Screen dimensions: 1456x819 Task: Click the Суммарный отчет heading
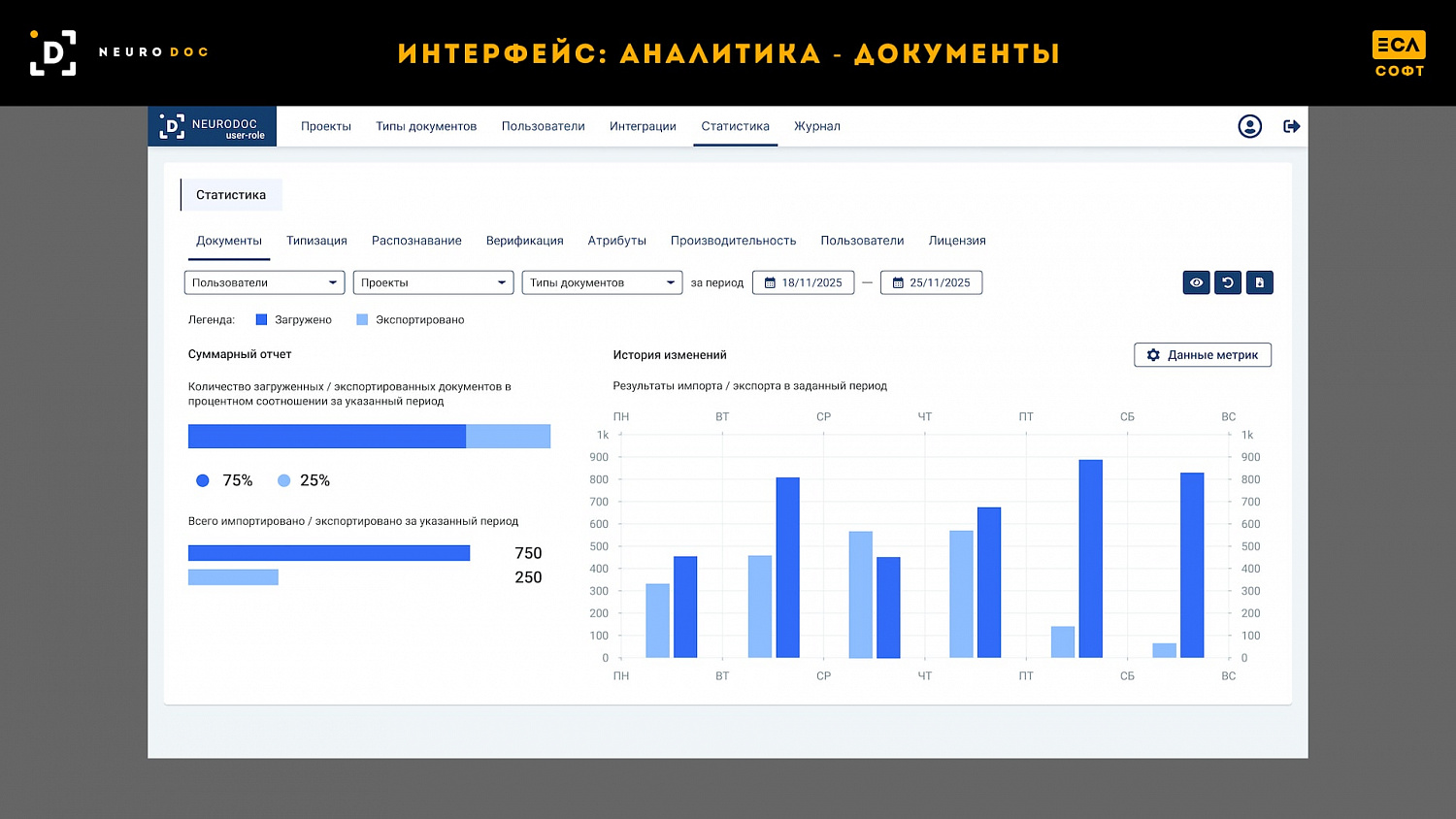(x=240, y=354)
